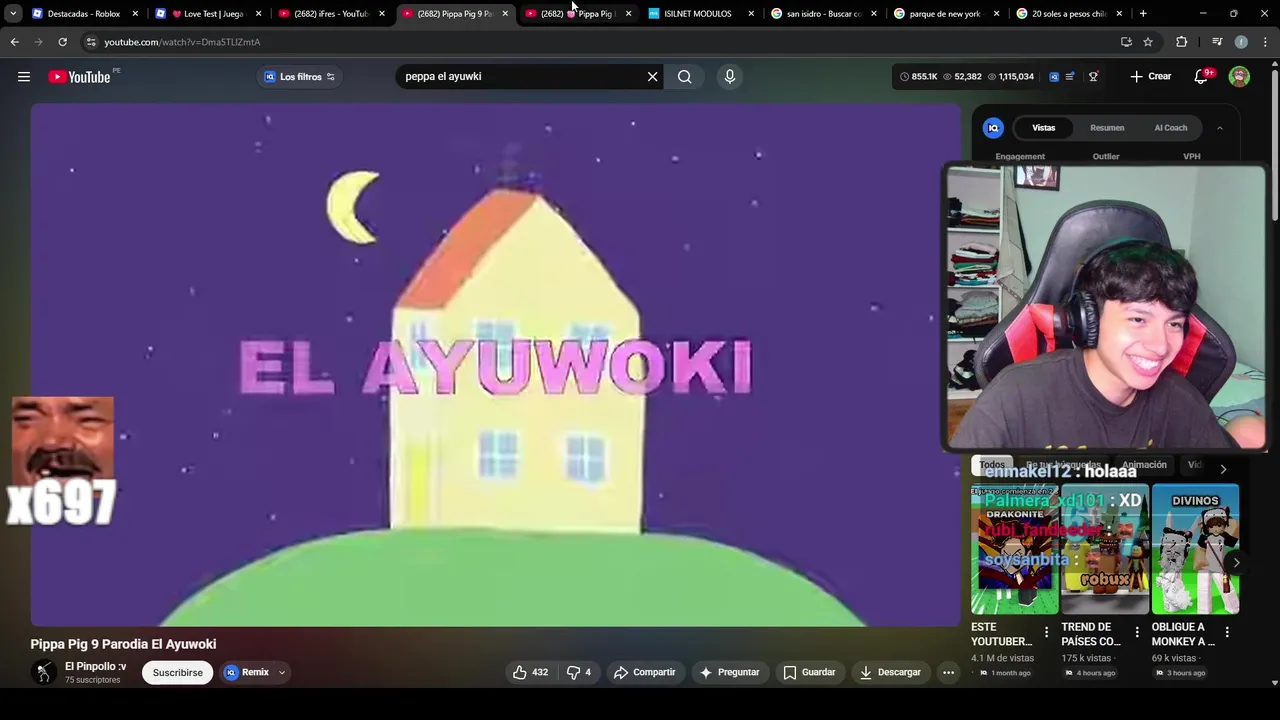Download video with Descargar
The image size is (1280, 720).
coord(890,673)
